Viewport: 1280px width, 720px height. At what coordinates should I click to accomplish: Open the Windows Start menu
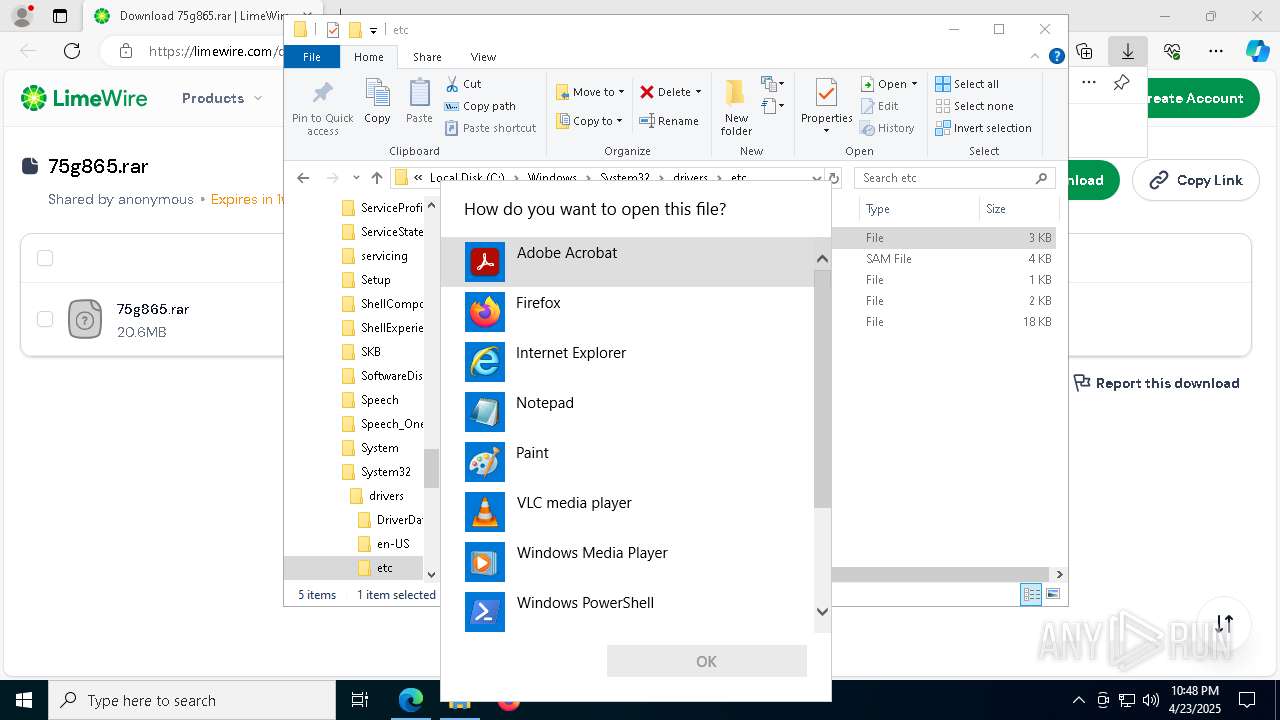[x=24, y=700]
